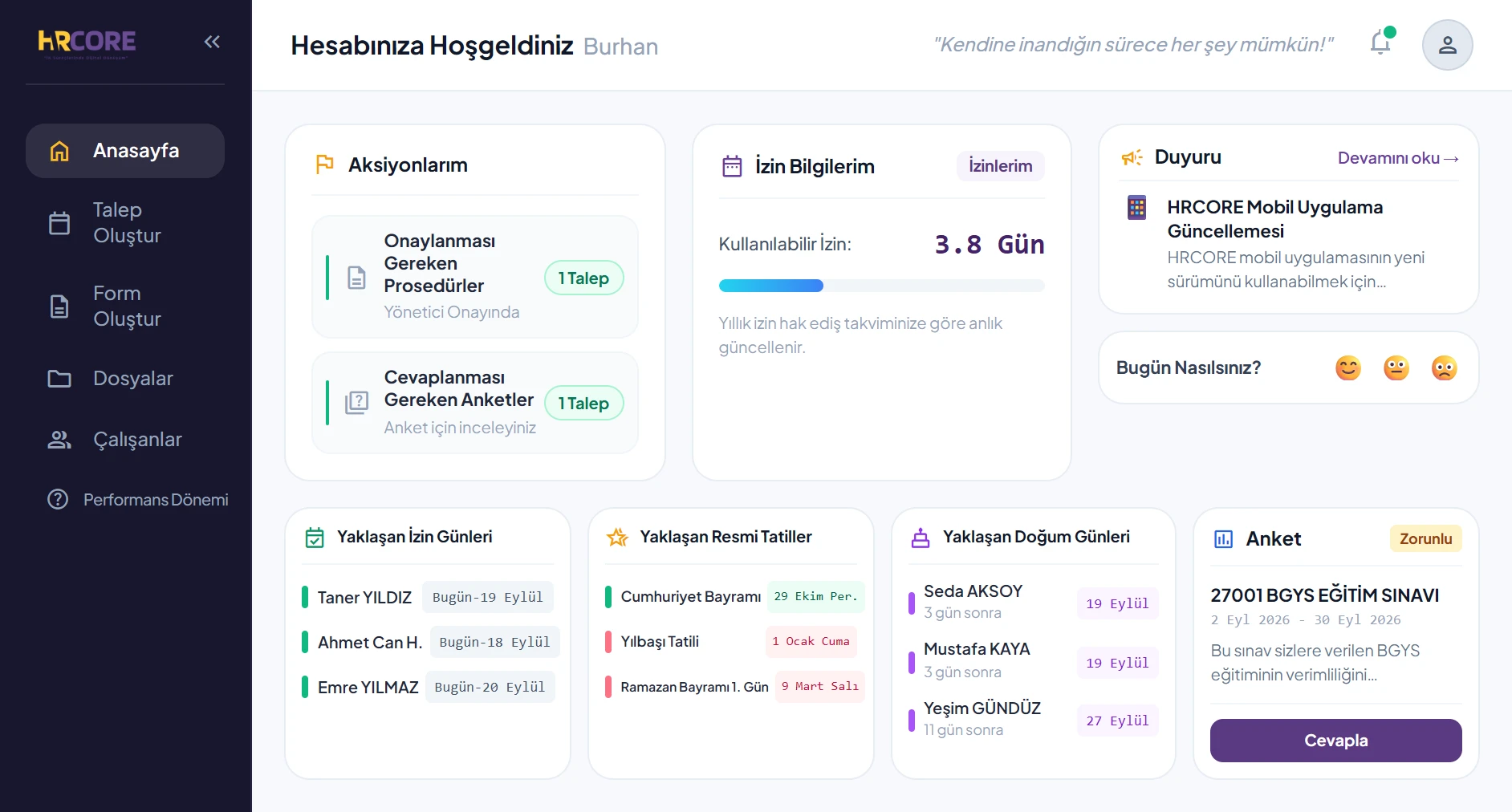Click Yaklaşan Doğum Günleri cake icon

point(921,538)
